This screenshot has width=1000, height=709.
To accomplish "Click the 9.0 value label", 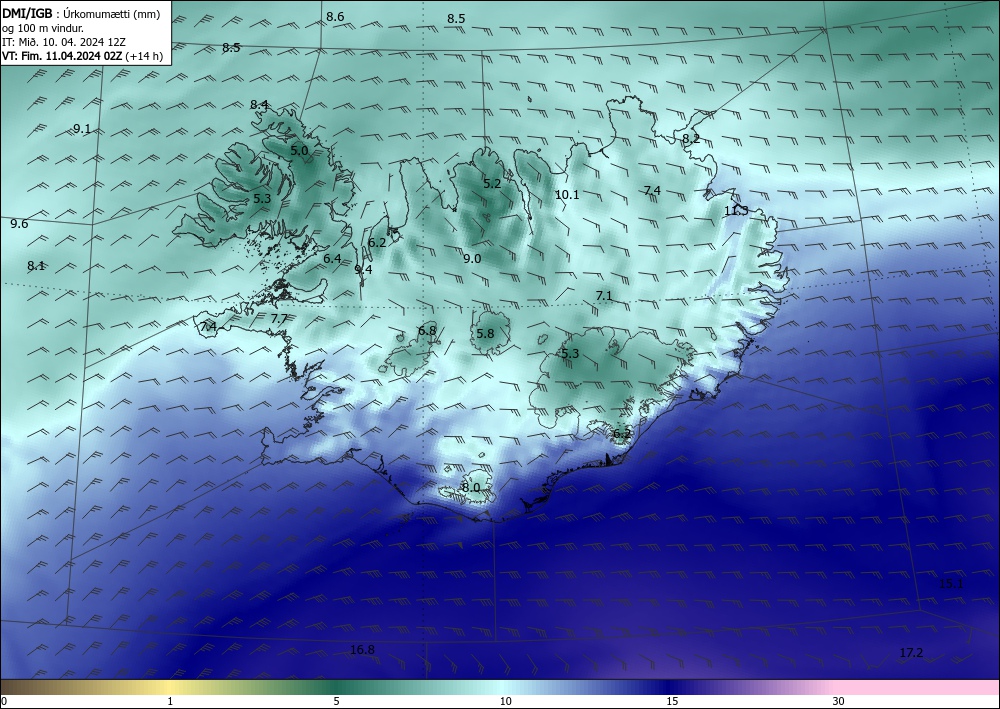I will tap(472, 258).
